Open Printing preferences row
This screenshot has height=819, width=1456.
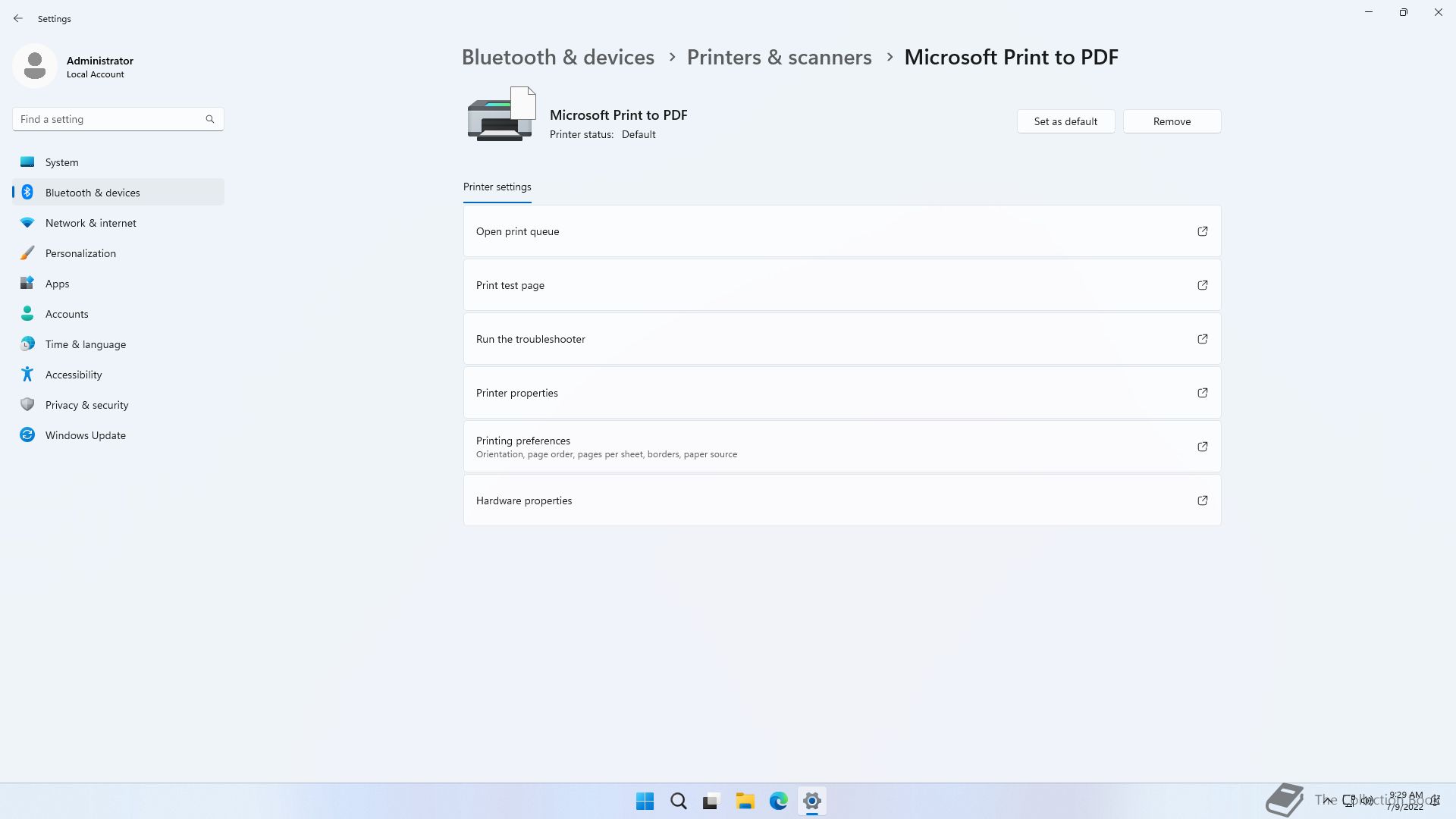pos(843,447)
